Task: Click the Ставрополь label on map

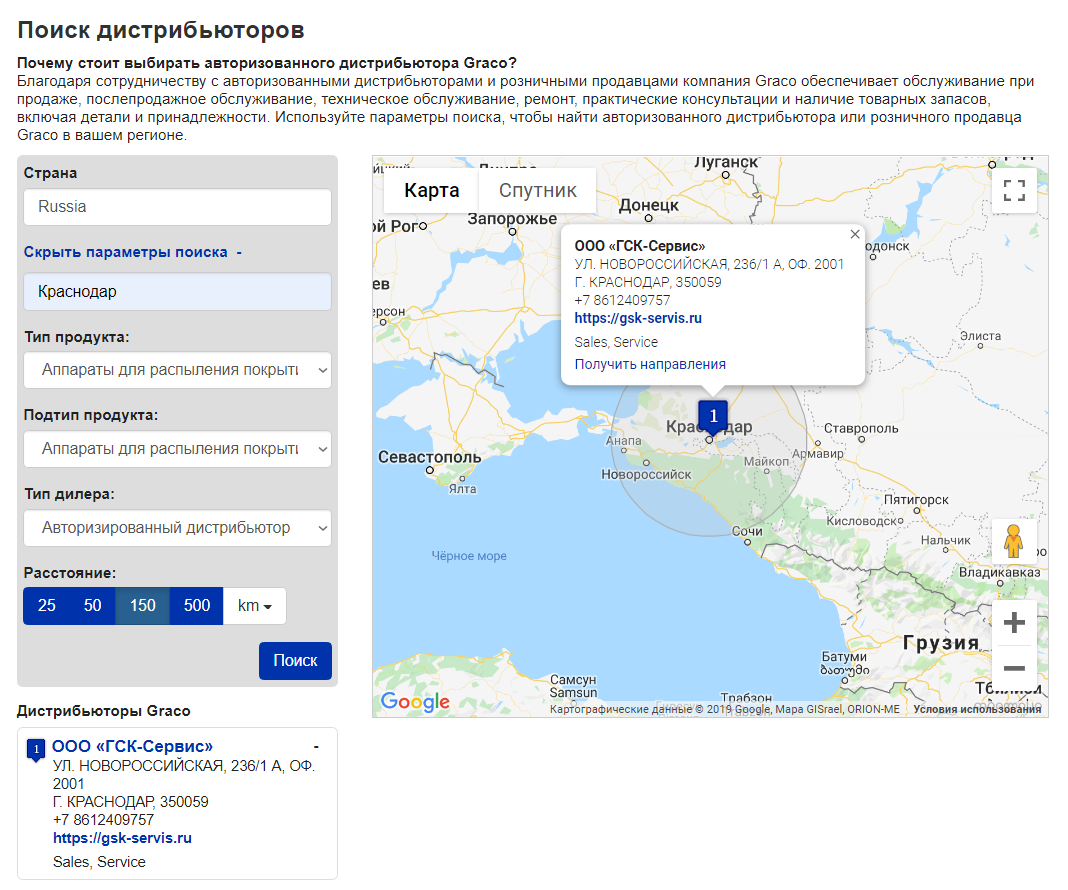Action: click(x=861, y=428)
